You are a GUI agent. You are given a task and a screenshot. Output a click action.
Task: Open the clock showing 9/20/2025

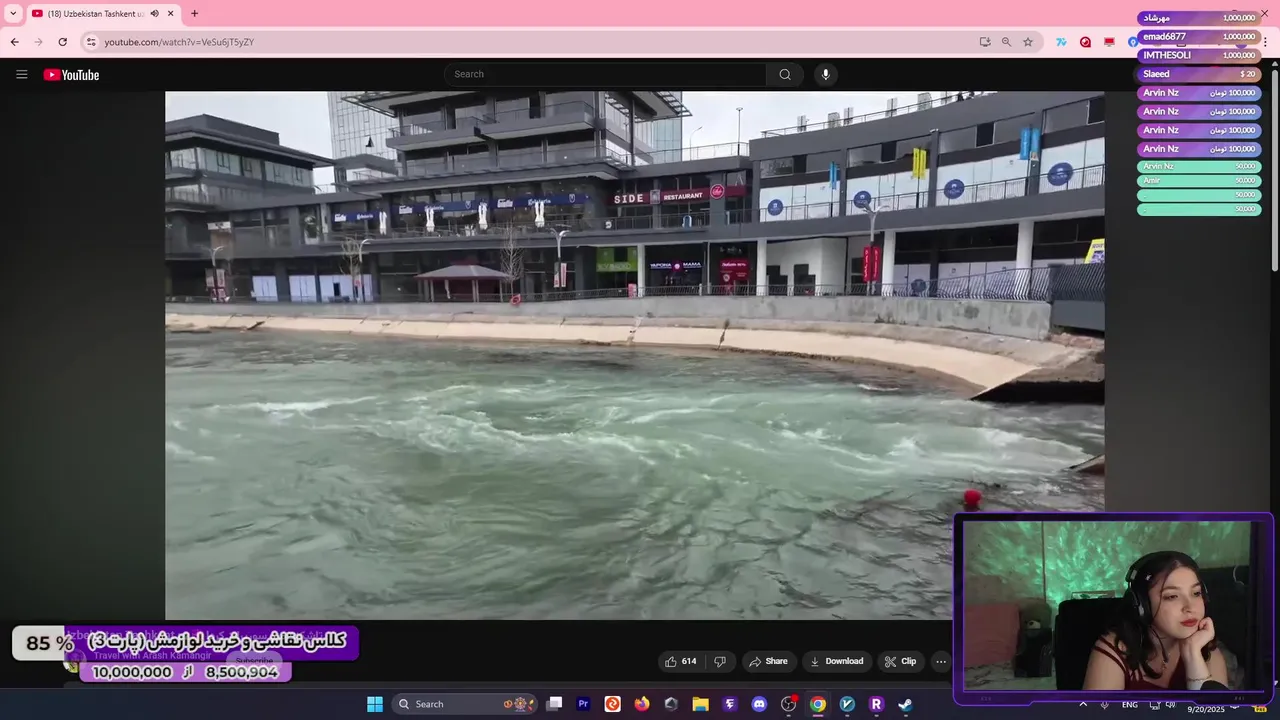(x=1206, y=708)
